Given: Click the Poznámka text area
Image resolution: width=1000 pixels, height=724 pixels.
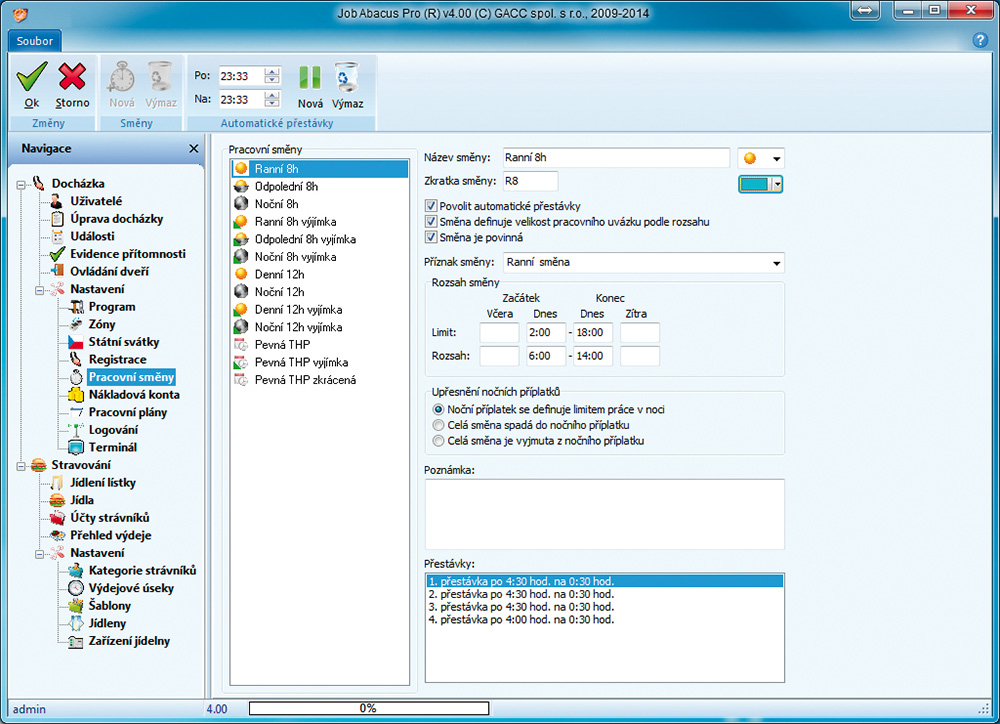Looking at the screenshot, I should pyautogui.click(x=605, y=514).
